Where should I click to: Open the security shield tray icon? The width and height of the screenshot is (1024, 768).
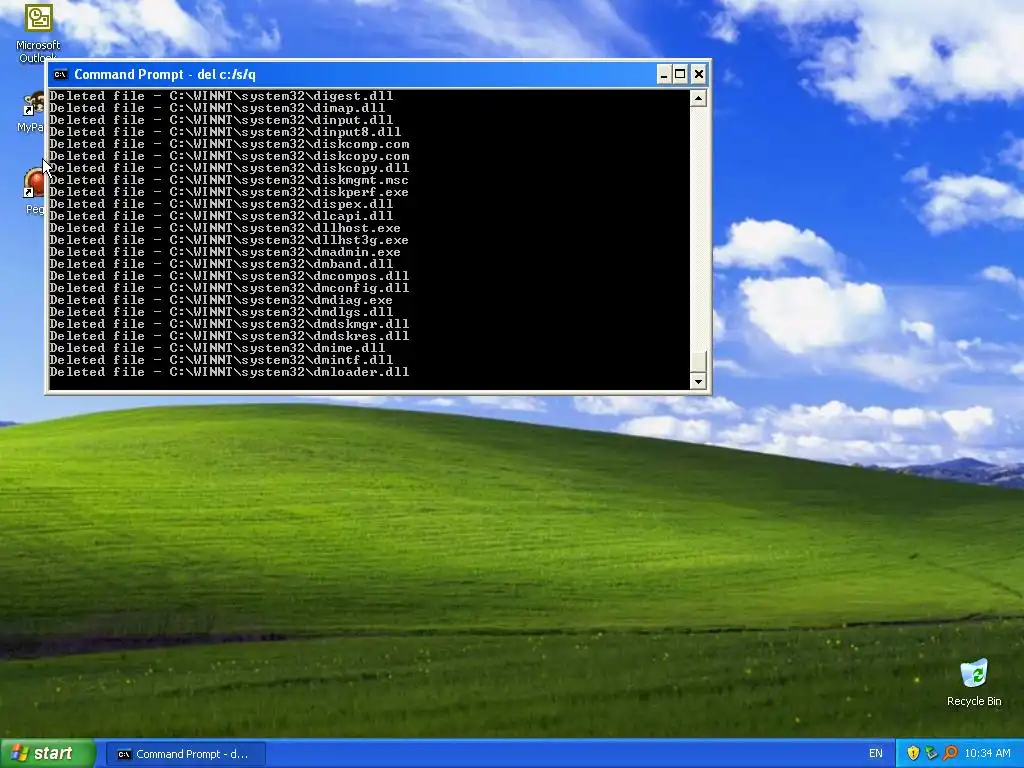(913, 754)
